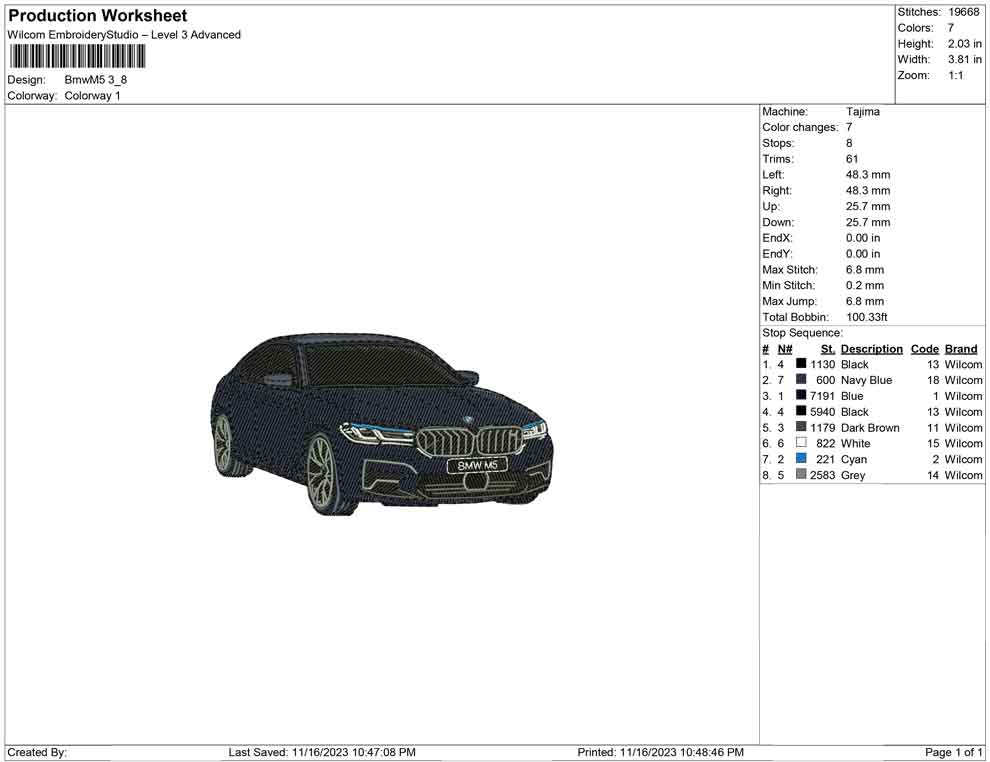Screen dimensions: 990x762
Task: Click the Code column header
Action: 925,349
